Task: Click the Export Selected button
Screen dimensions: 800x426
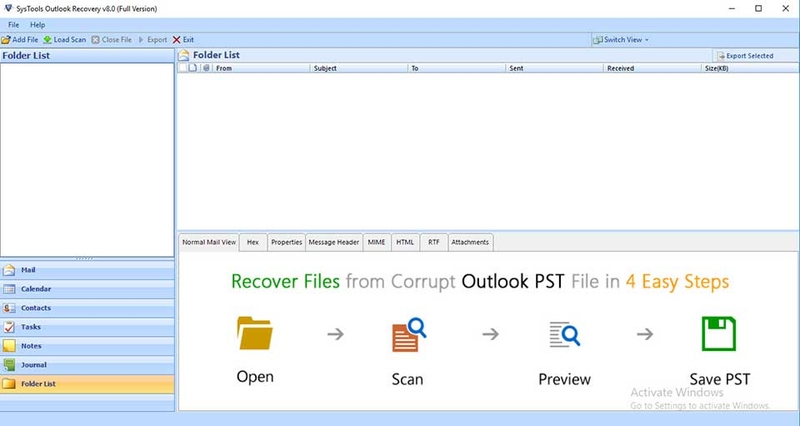Action: (745, 56)
